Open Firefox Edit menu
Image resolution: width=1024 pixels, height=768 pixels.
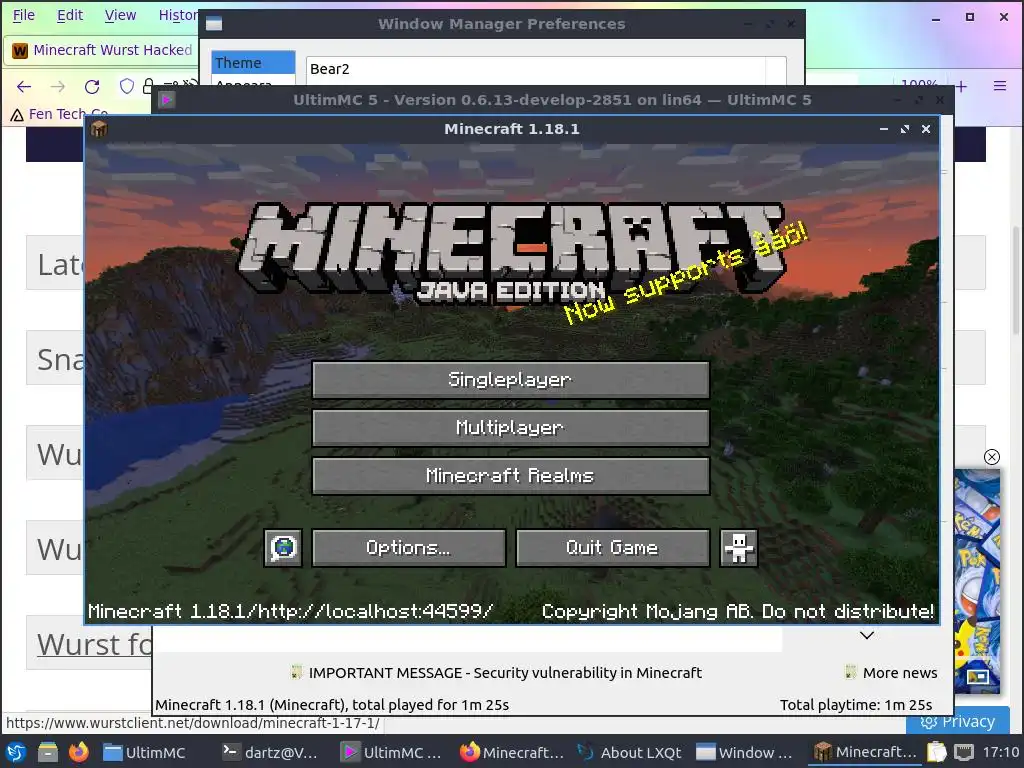click(x=70, y=15)
